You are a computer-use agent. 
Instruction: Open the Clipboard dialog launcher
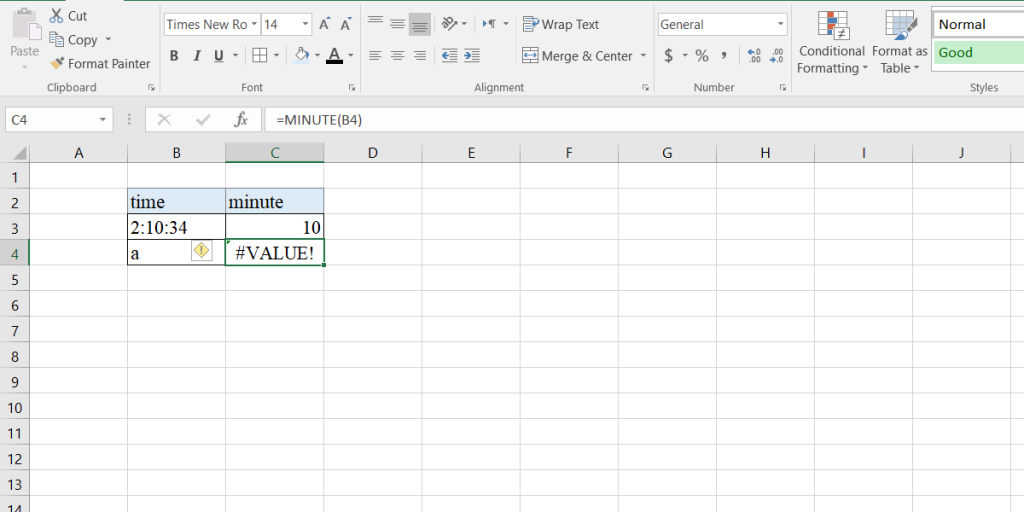[152, 88]
